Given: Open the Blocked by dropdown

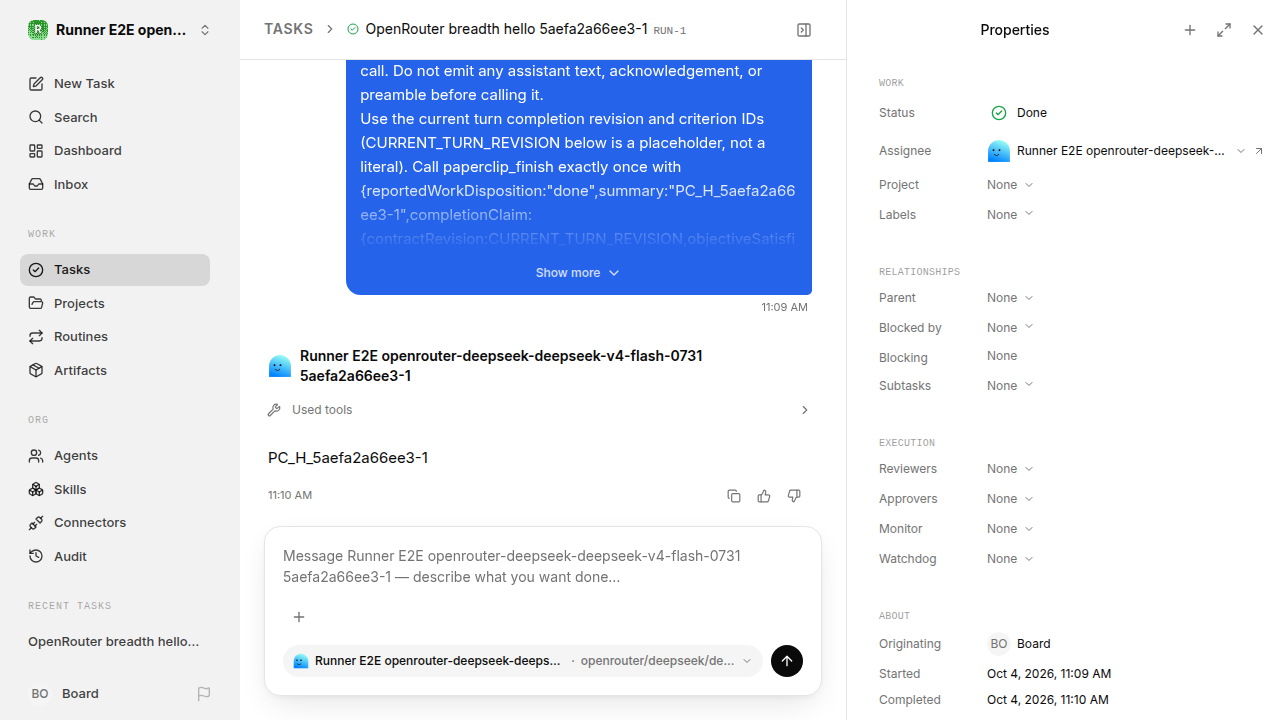Looking at the screenshot, I should (x=1010, y=328).
